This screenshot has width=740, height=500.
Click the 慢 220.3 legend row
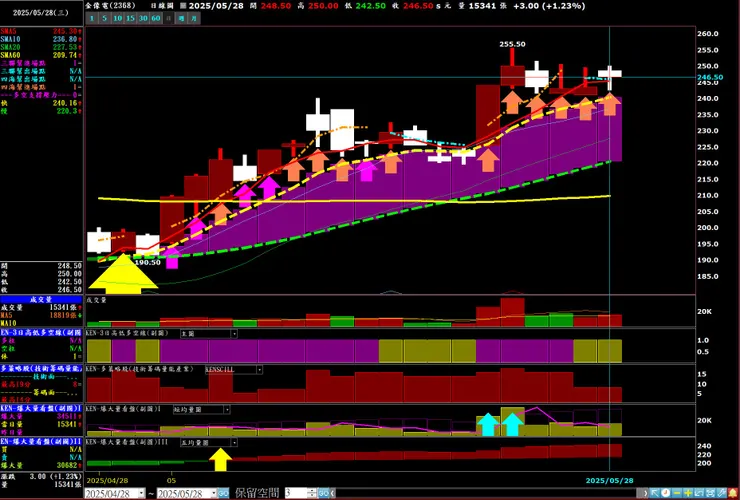(x=42, y=111)
